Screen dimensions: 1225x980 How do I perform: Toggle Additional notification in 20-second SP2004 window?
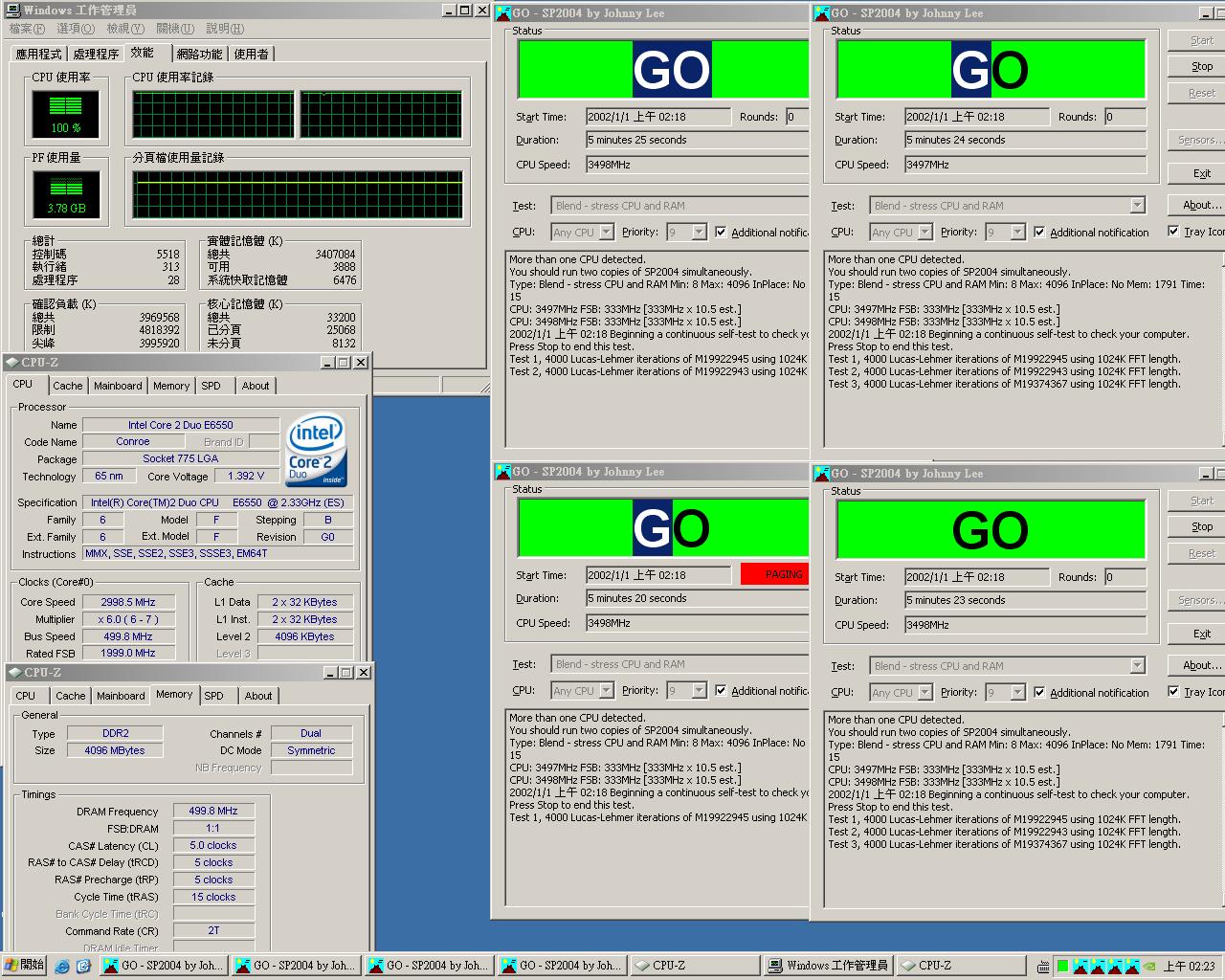(721, 690)
